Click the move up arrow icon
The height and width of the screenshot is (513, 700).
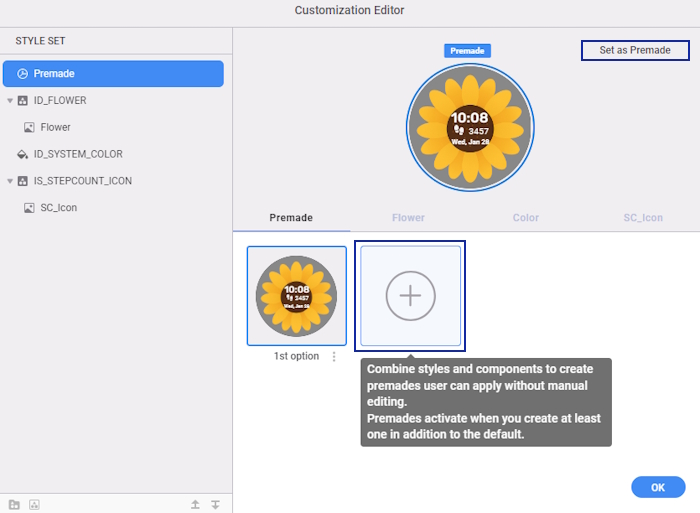click(x=196, y=505)
